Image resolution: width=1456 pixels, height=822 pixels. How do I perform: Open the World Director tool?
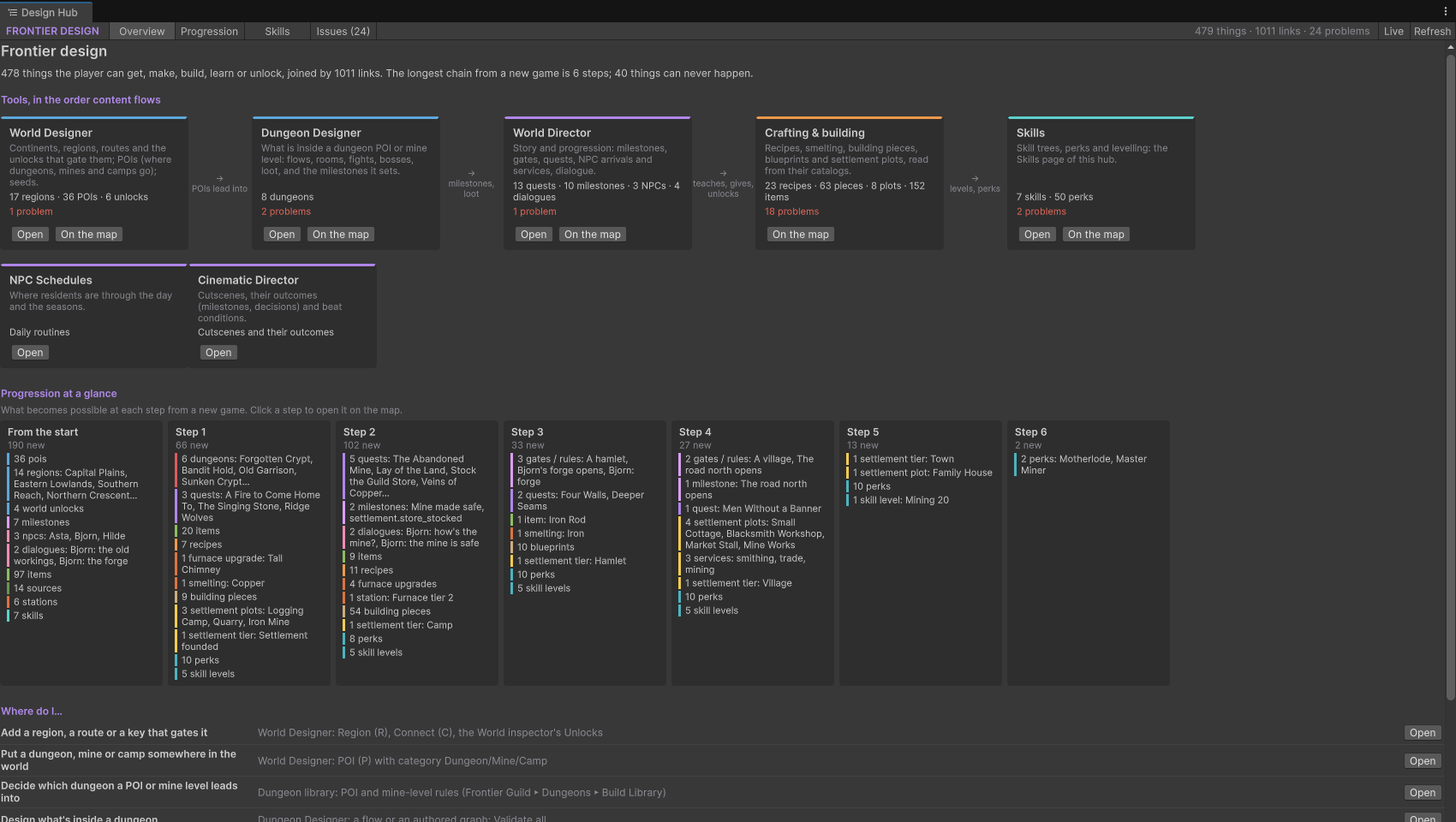pos(534,235)
